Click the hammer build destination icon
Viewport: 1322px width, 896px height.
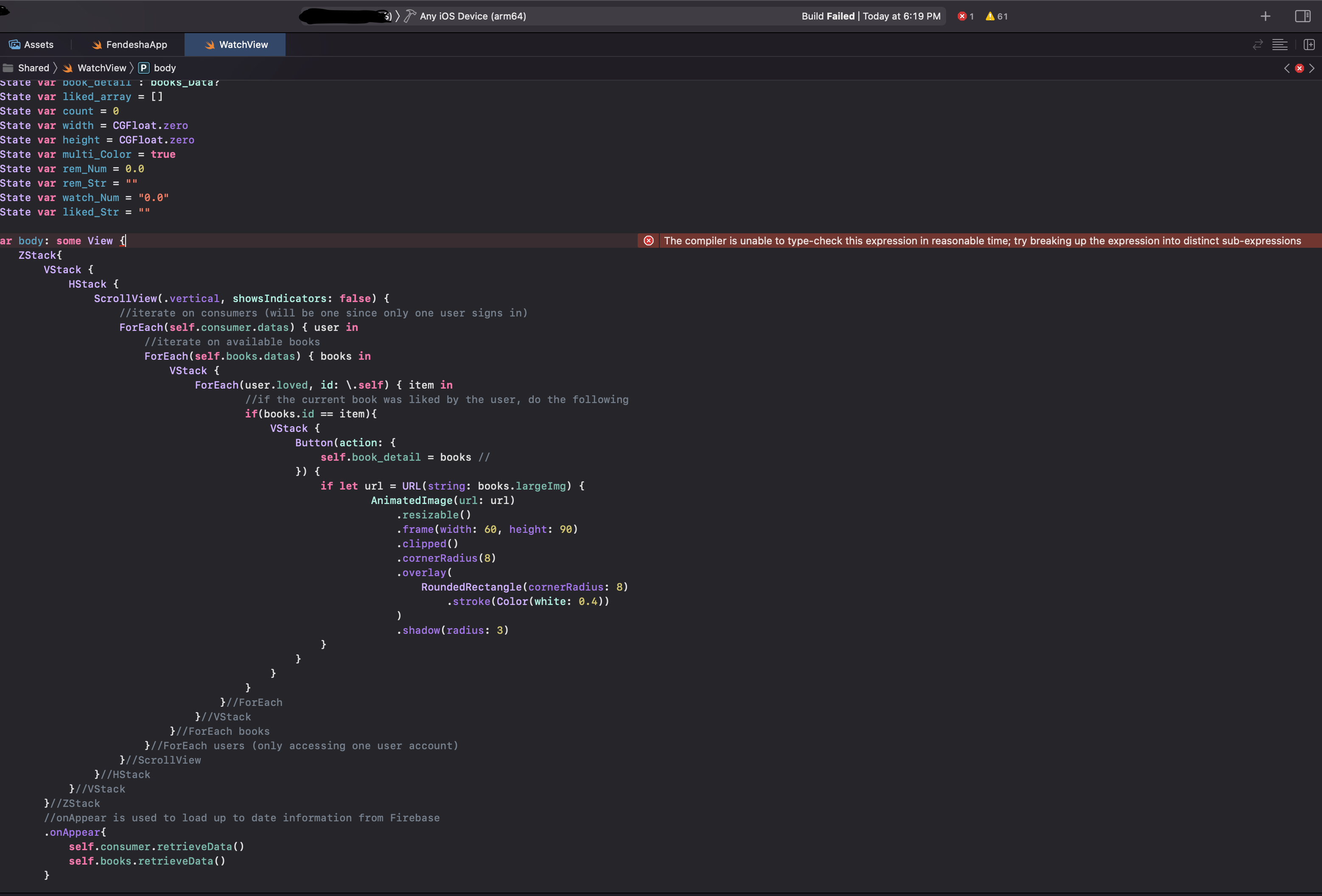(x=409, y=16)
